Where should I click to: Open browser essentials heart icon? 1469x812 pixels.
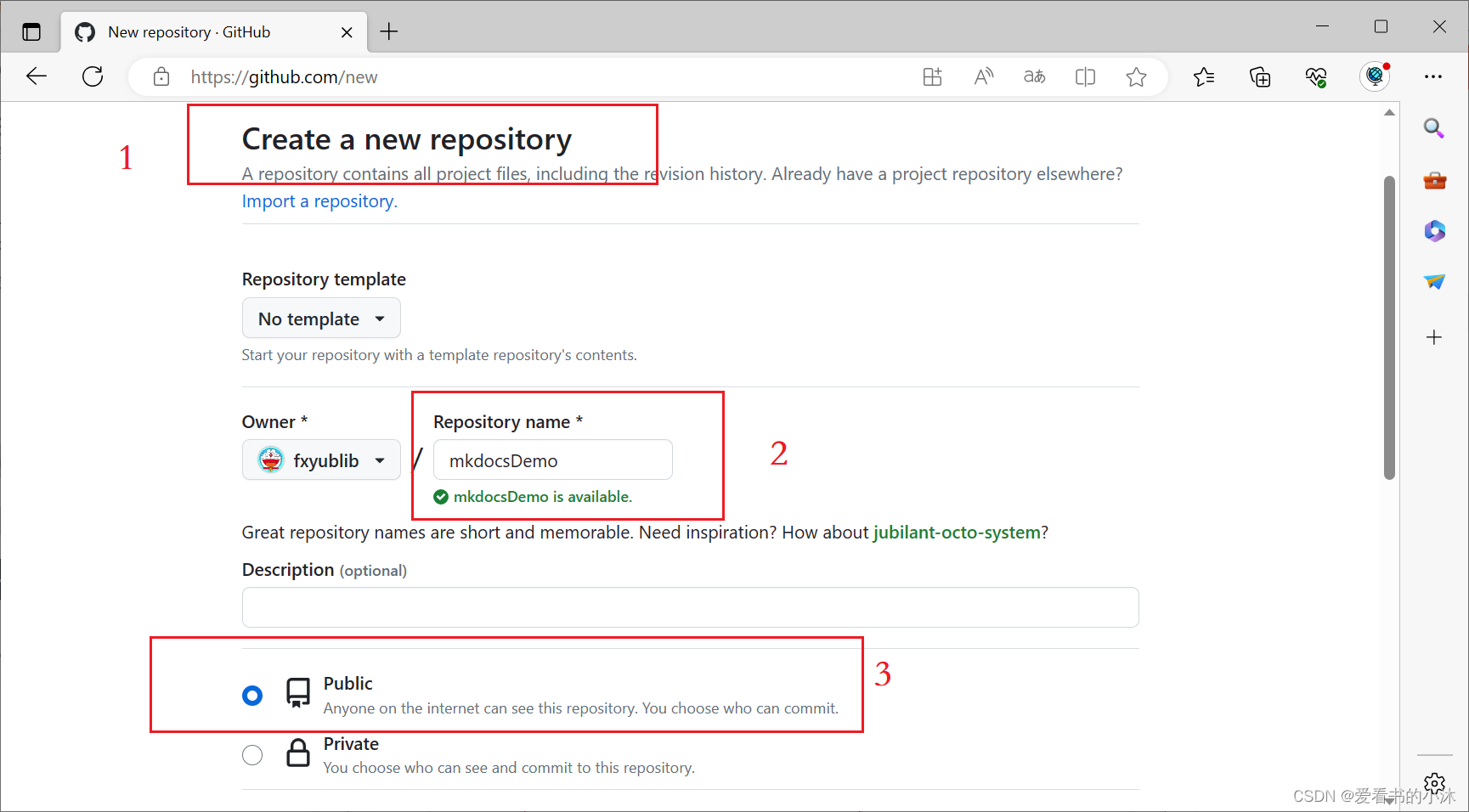pyautogui.click(x=1316, y=77)
